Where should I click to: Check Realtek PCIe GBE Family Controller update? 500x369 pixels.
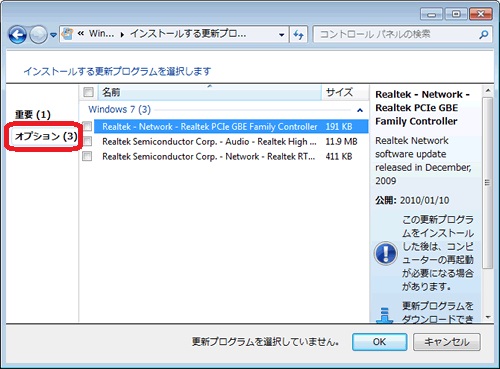pyautogui.click(x=87, y=126)
